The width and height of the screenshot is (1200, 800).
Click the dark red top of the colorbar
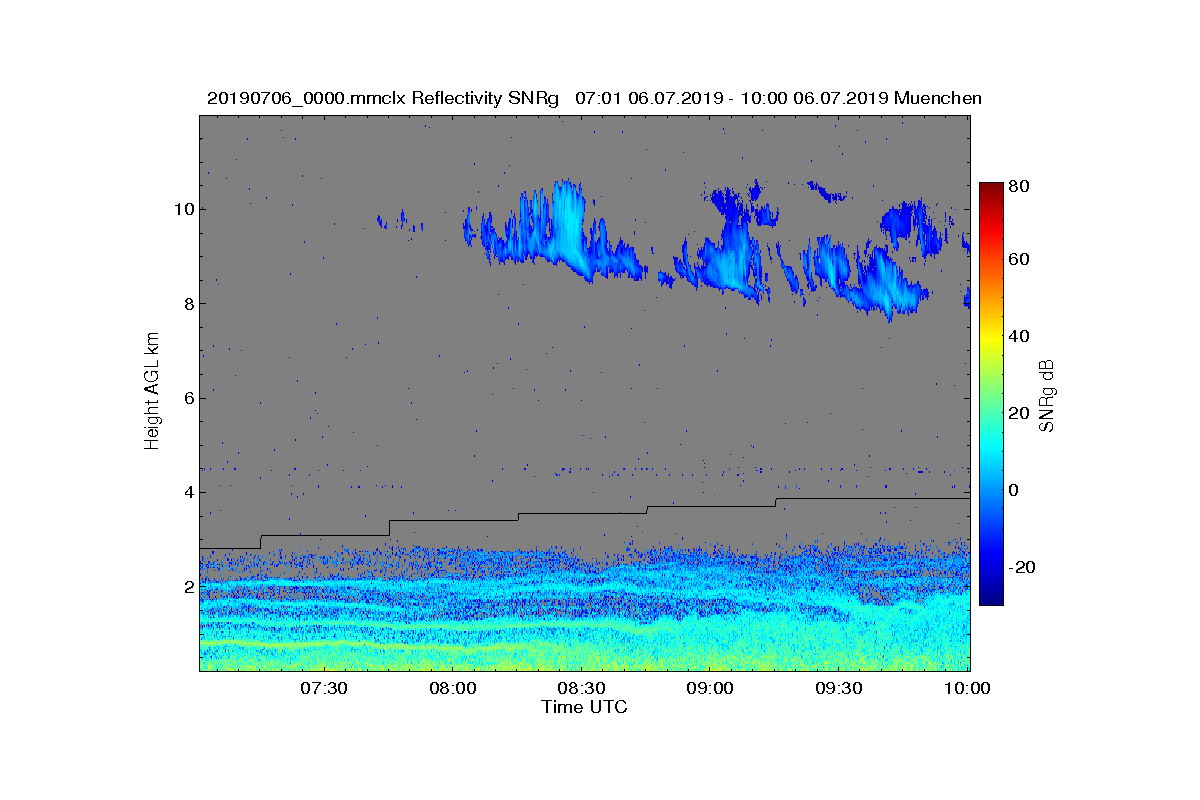(990, 188)
